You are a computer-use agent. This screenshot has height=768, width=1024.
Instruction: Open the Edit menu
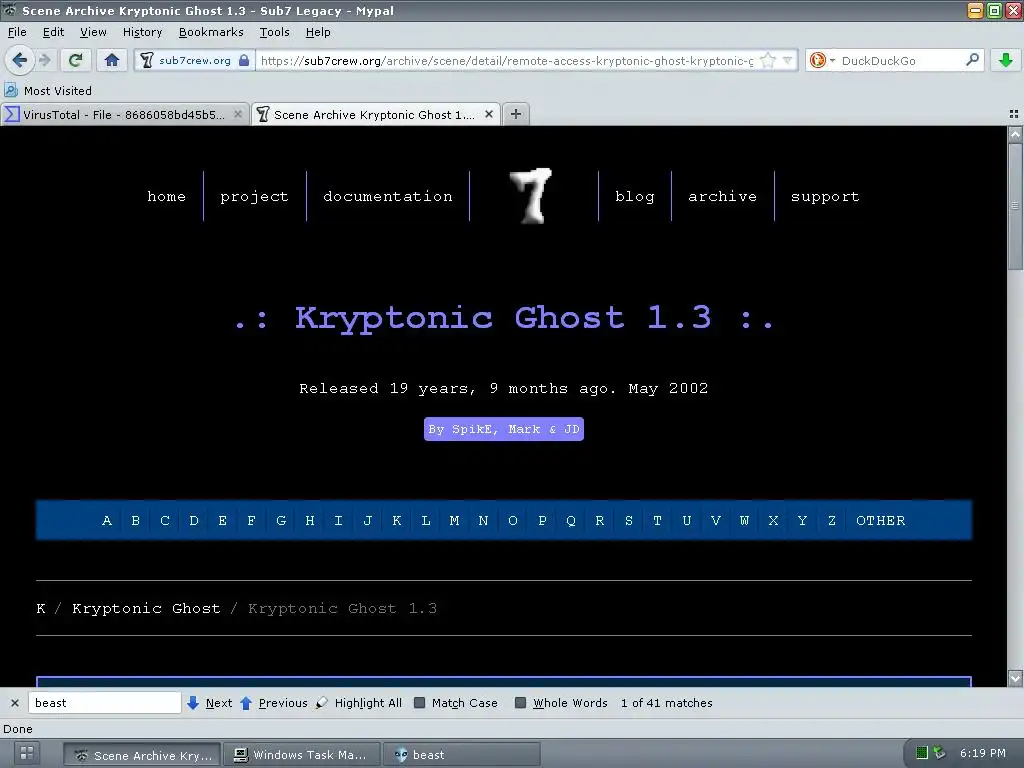coord(54,32)
